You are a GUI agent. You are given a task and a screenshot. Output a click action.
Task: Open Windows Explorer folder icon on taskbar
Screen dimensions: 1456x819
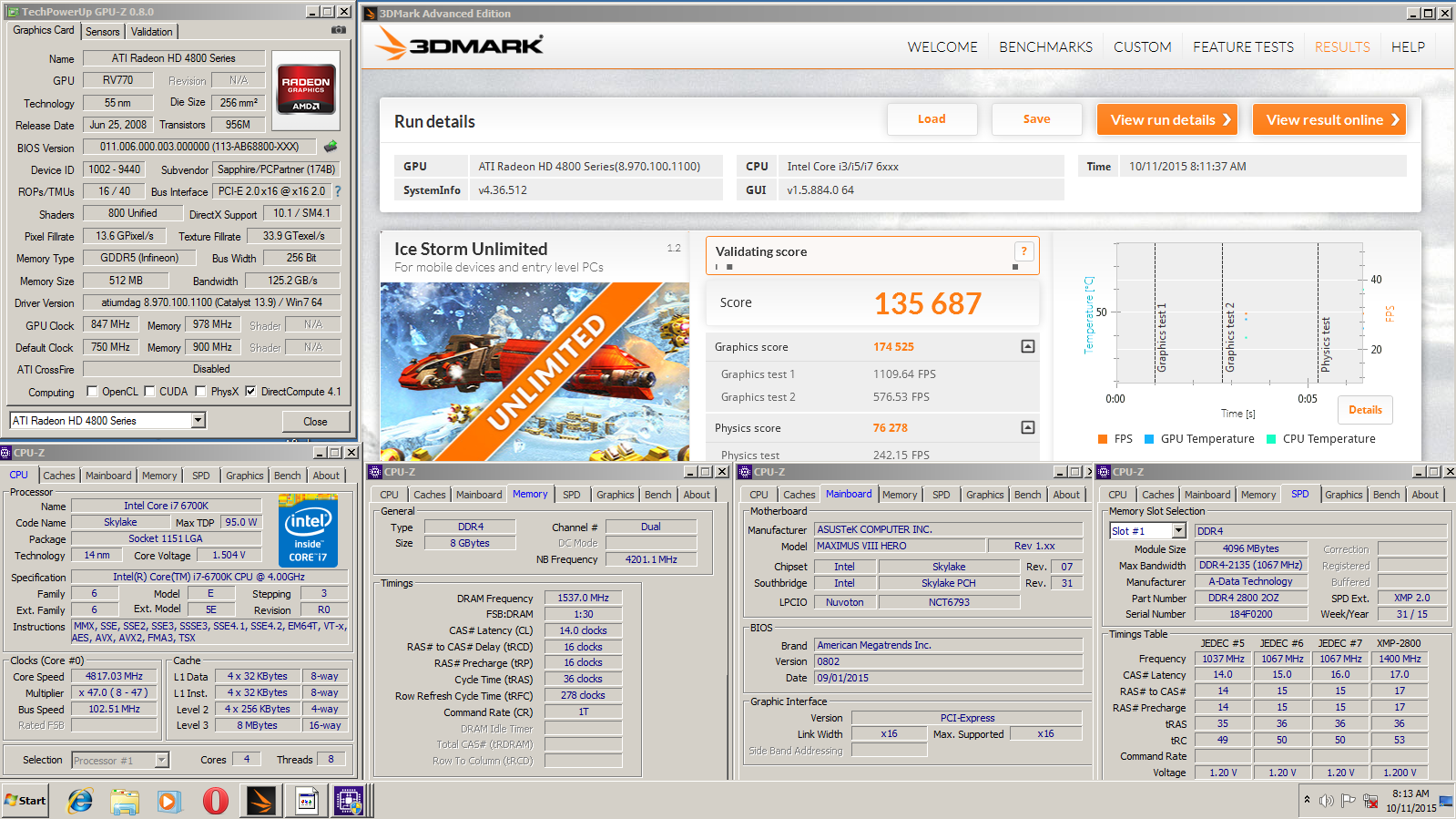point(125,801)
